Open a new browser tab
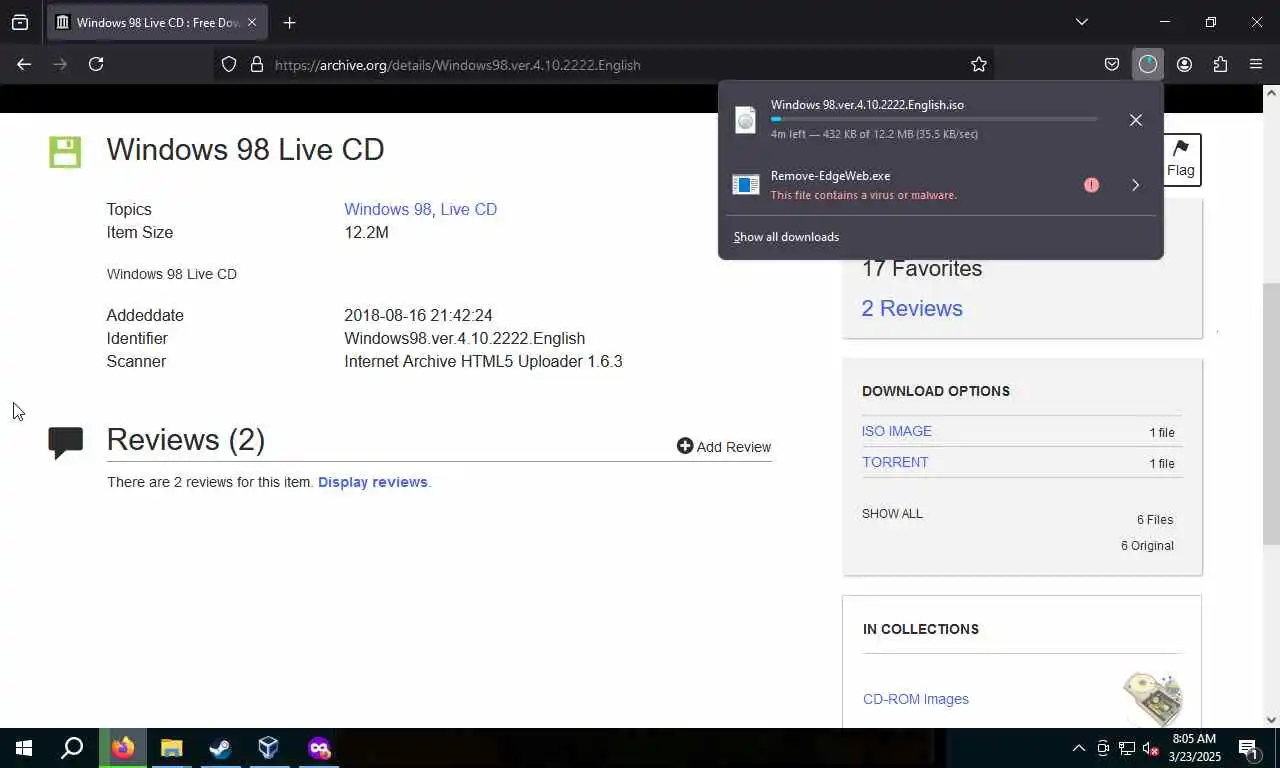 coord(289,22)
